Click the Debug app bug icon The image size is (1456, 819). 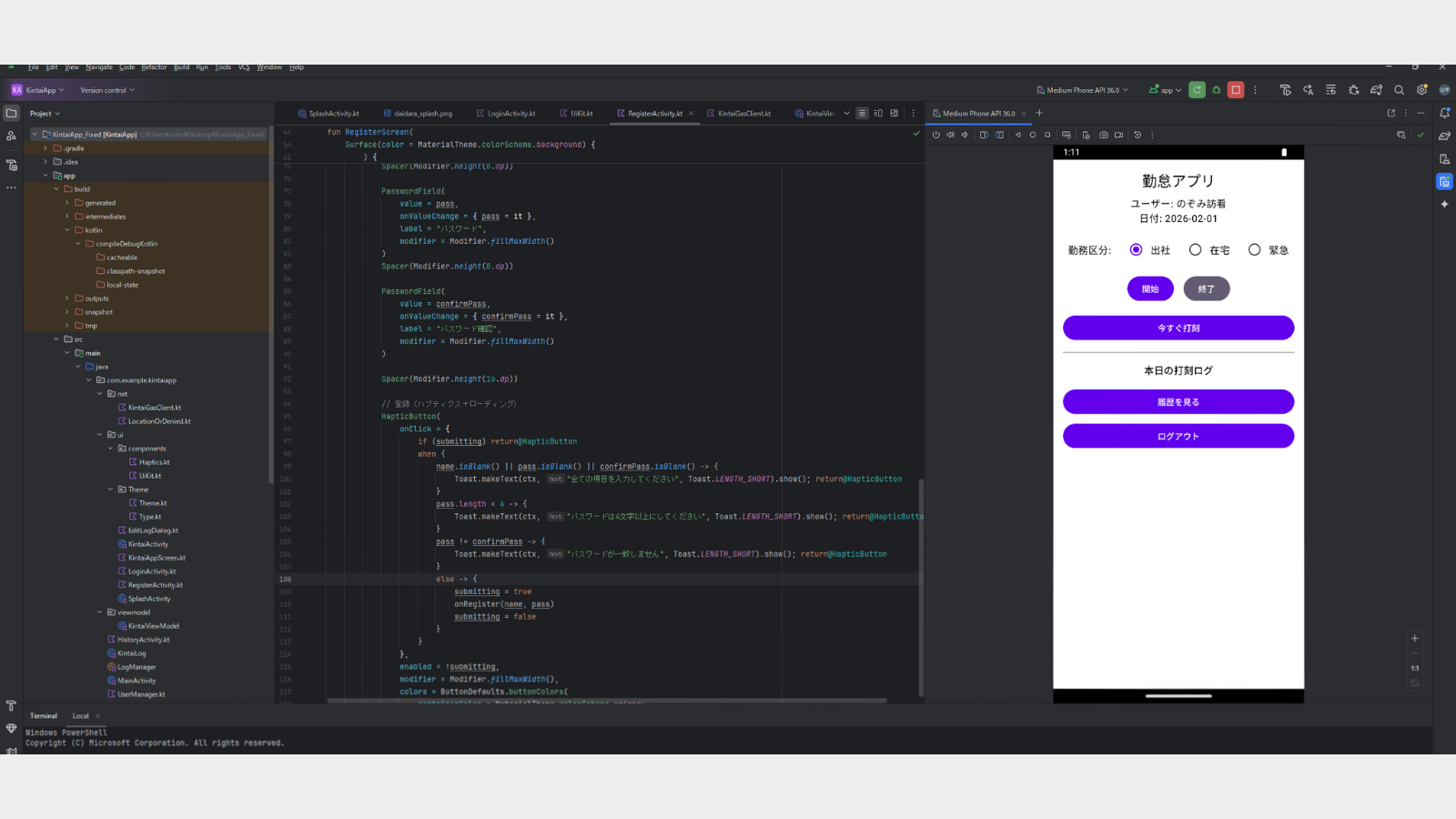tap(1217, 90)
